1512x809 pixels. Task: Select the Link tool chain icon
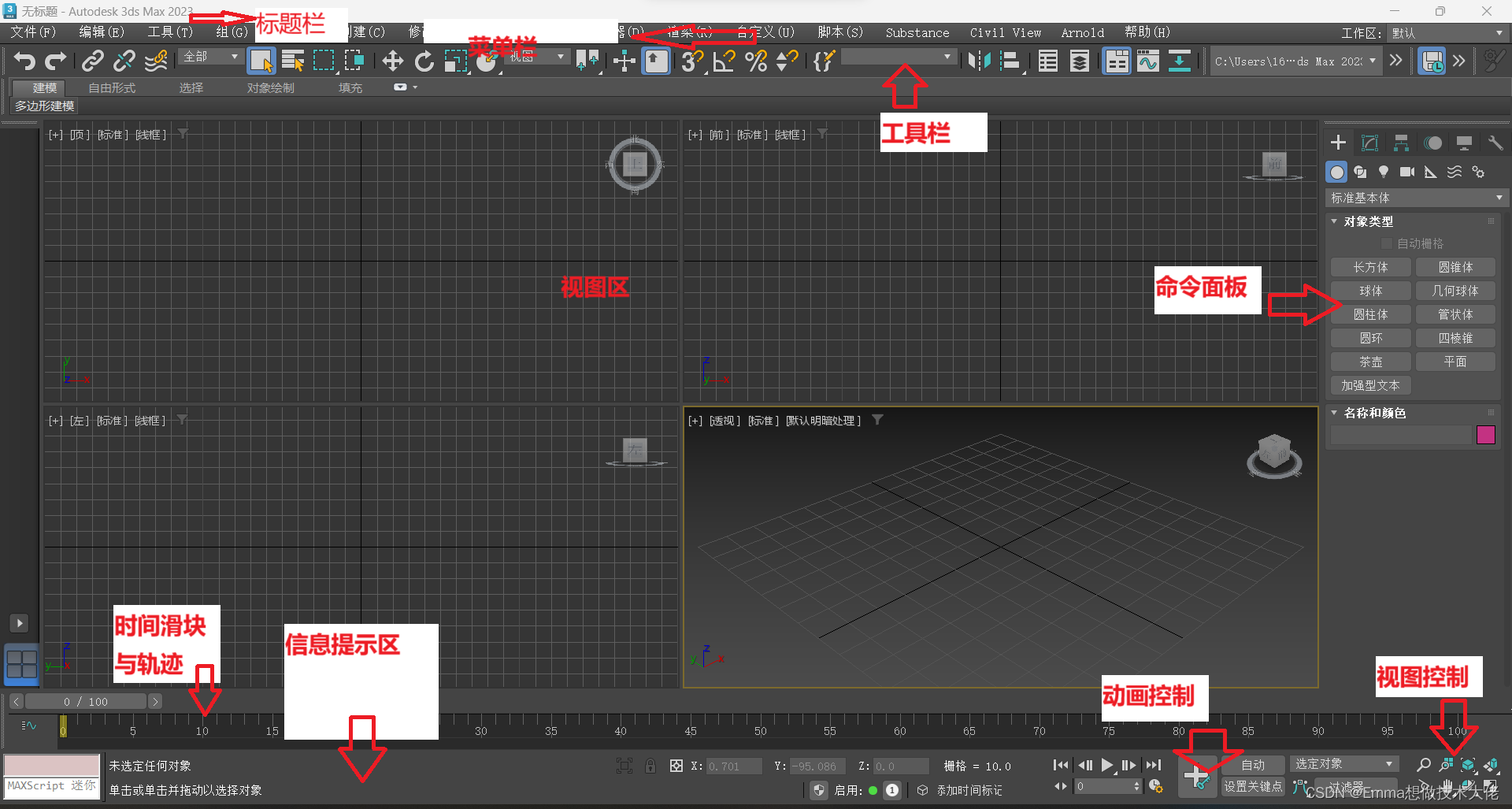(x=93, y=61)
